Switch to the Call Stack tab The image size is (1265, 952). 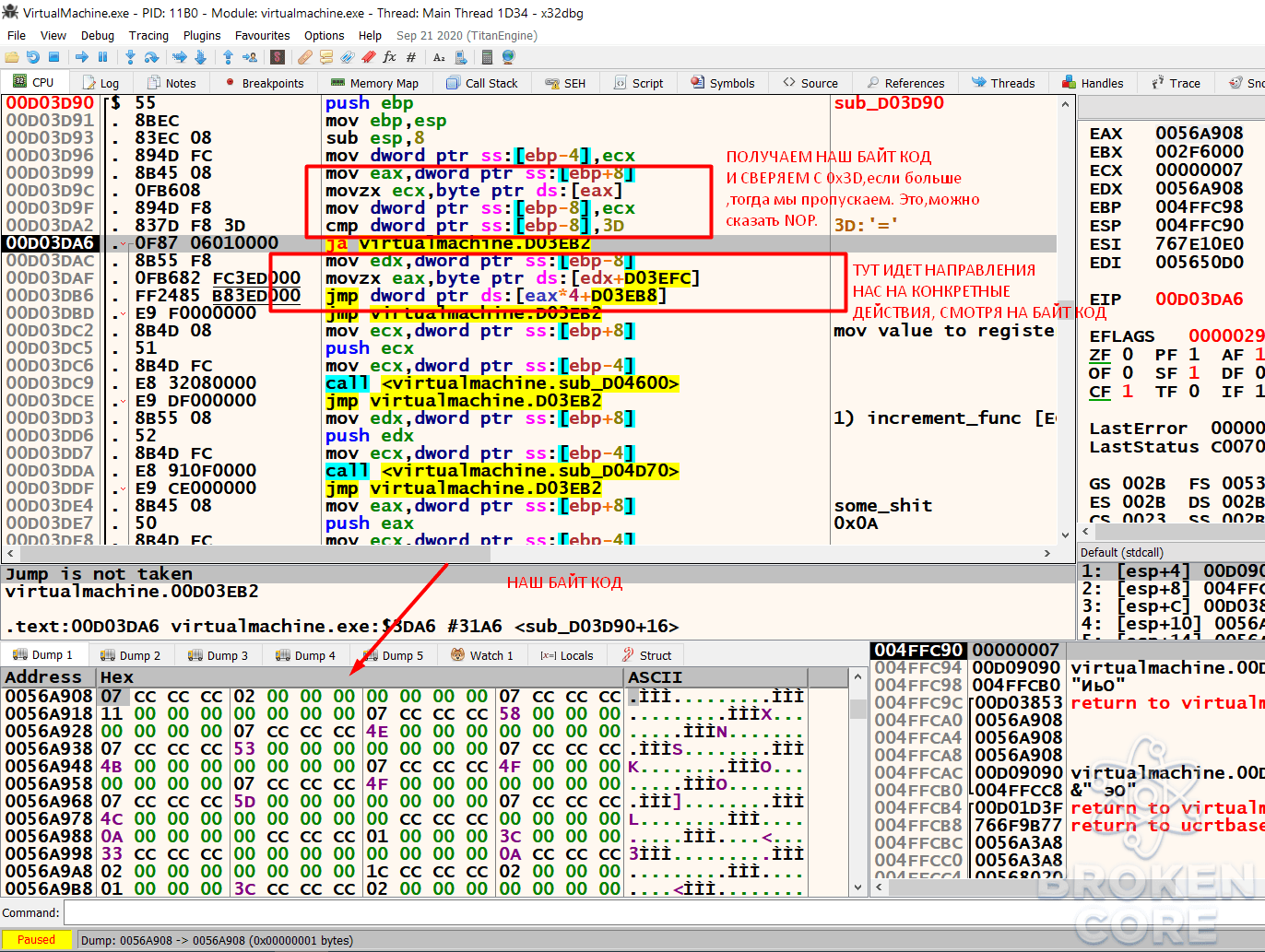pyautogui.click(x=482, y=83)
